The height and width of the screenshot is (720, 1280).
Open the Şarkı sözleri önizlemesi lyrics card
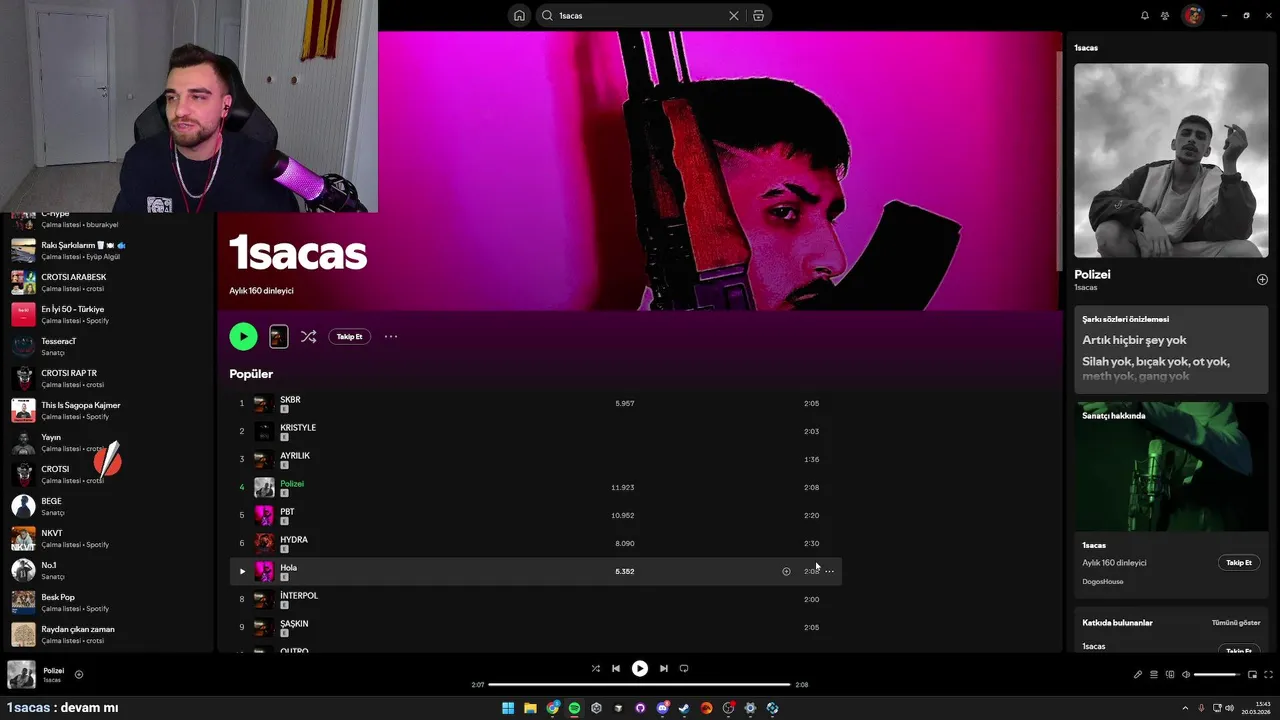tap(1171, 350)
